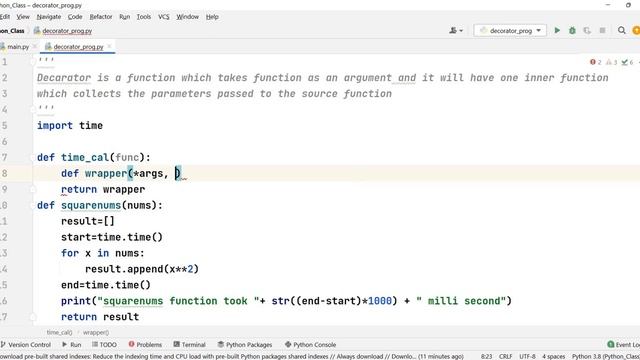Collapse the docstring fold at line 1
This screenshot has height=360, width=640.
(33, 62)
